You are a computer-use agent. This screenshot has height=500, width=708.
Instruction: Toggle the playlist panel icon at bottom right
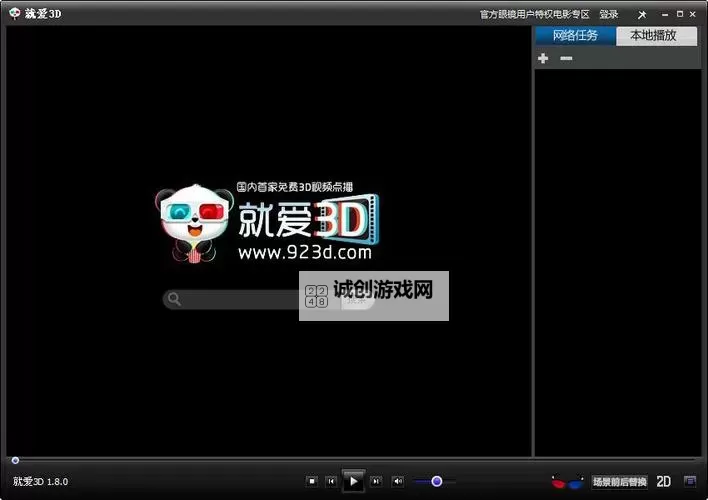point(690,481)
